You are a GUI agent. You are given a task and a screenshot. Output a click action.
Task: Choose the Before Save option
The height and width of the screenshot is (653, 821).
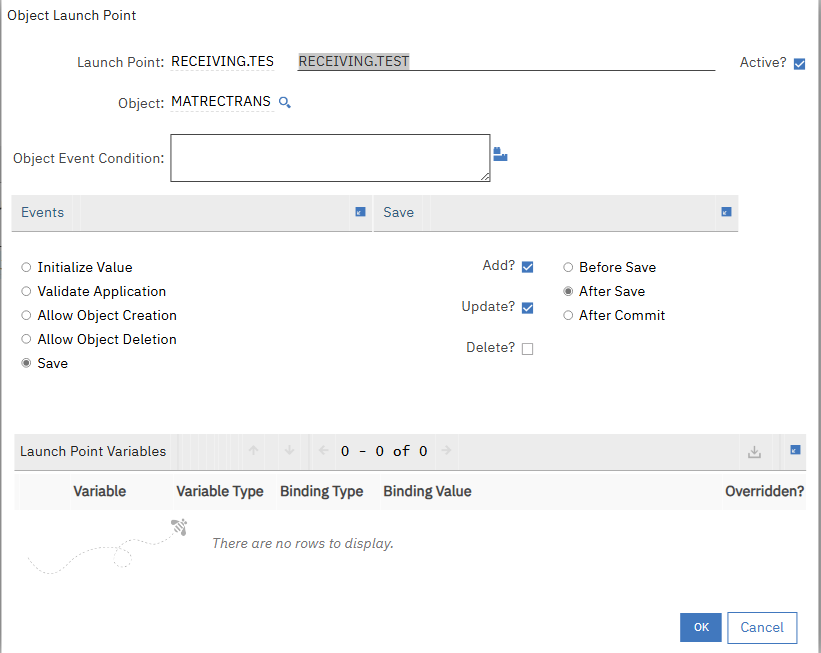568,268
